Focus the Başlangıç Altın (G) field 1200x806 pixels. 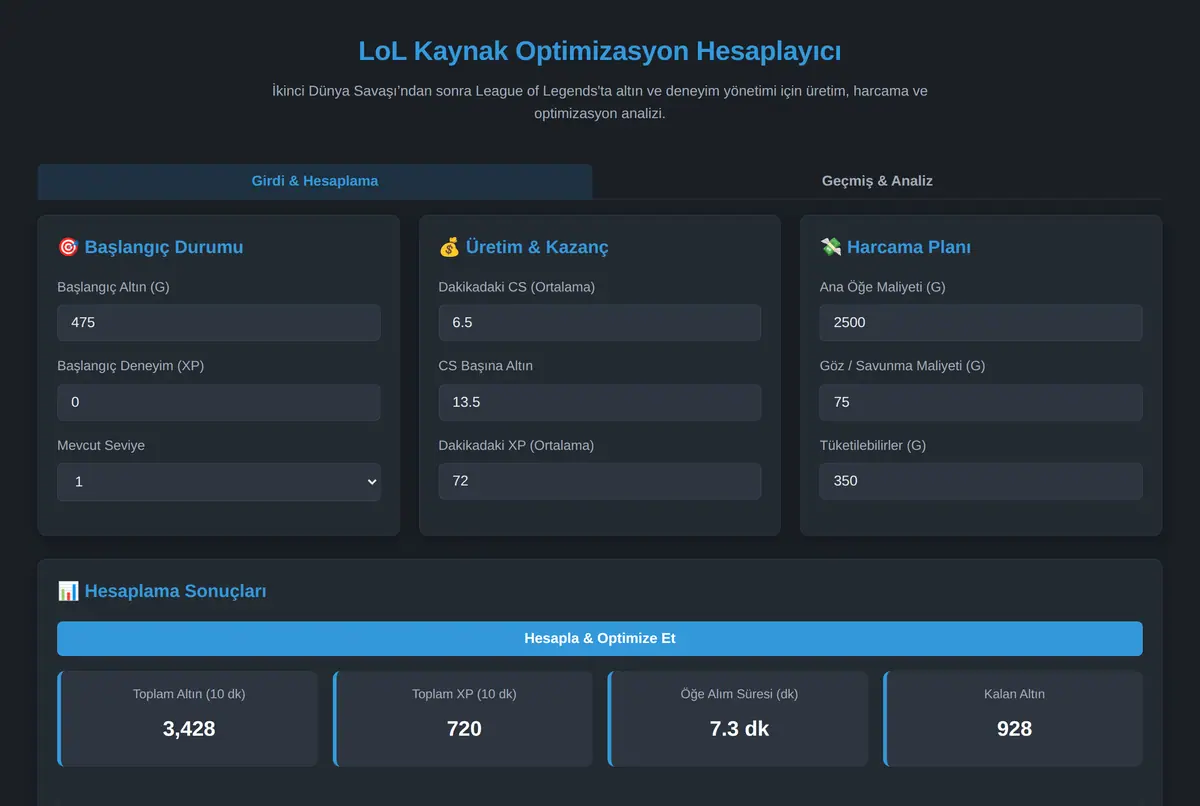(x=219, y=323)
